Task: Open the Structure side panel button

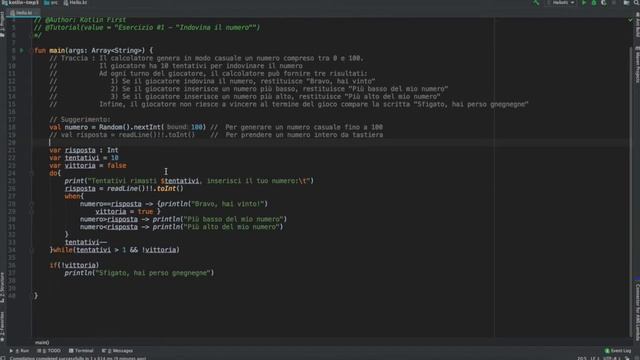Action: [2, 288]
